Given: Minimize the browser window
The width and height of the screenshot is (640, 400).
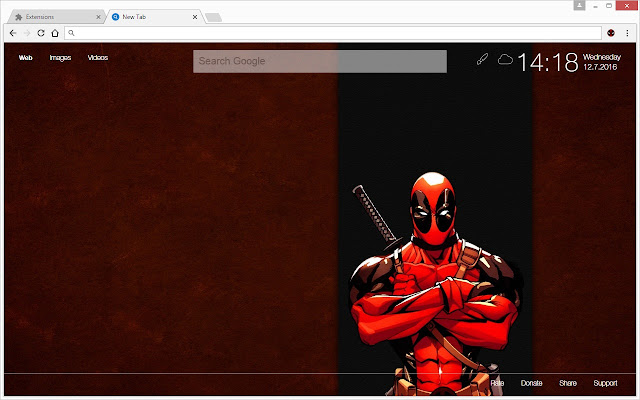Looking at the screenshot, I should tap(596, 6).
